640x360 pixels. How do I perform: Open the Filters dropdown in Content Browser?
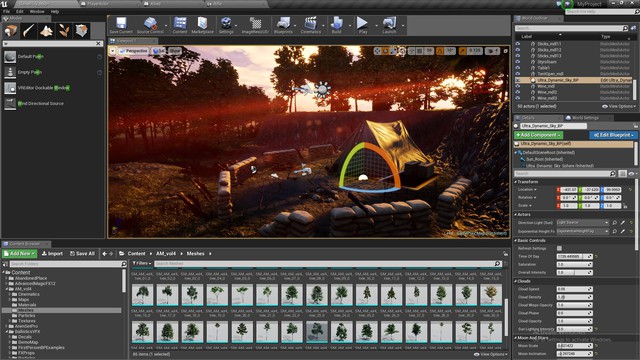142,264
